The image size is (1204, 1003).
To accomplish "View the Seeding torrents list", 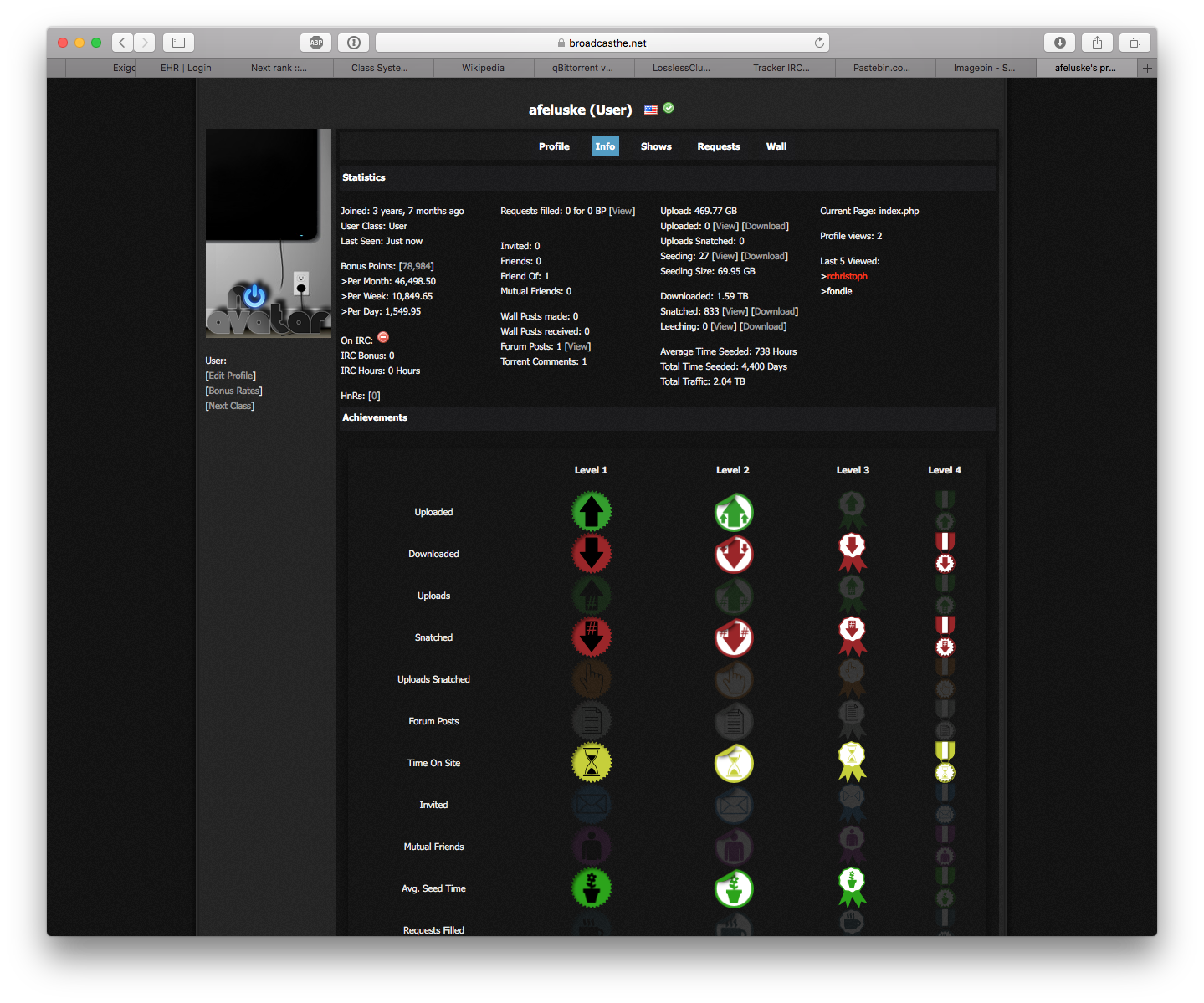I will coord(725,256).
